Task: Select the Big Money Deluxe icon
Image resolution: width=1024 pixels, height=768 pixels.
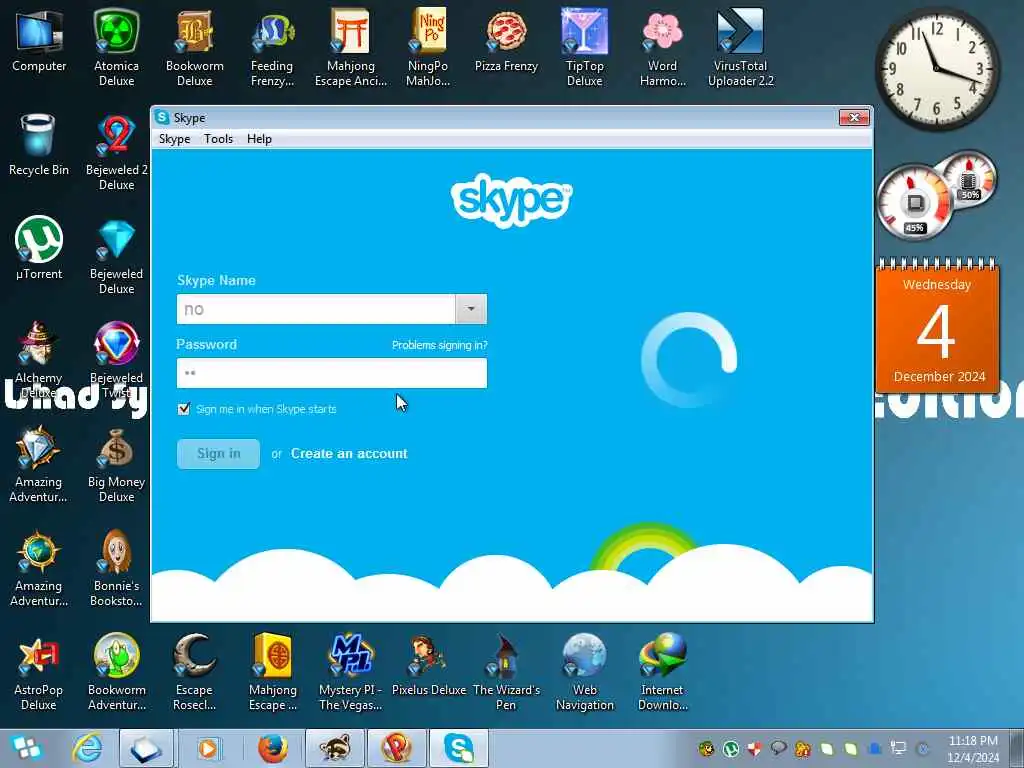Action: [x=116, y=464]
